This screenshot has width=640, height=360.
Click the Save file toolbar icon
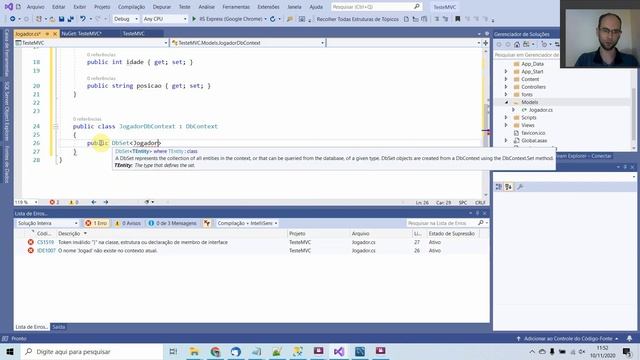[x=61, y=19]
